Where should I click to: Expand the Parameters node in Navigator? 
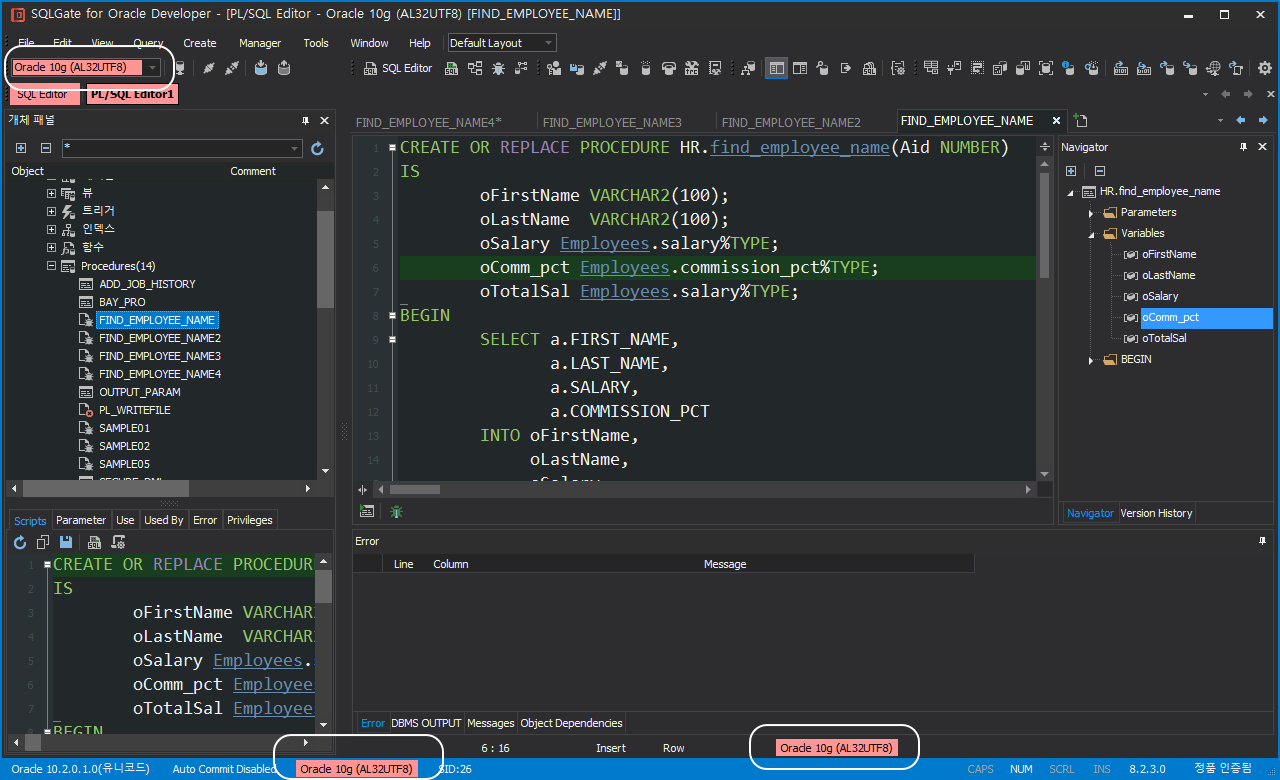[1092, 212]
